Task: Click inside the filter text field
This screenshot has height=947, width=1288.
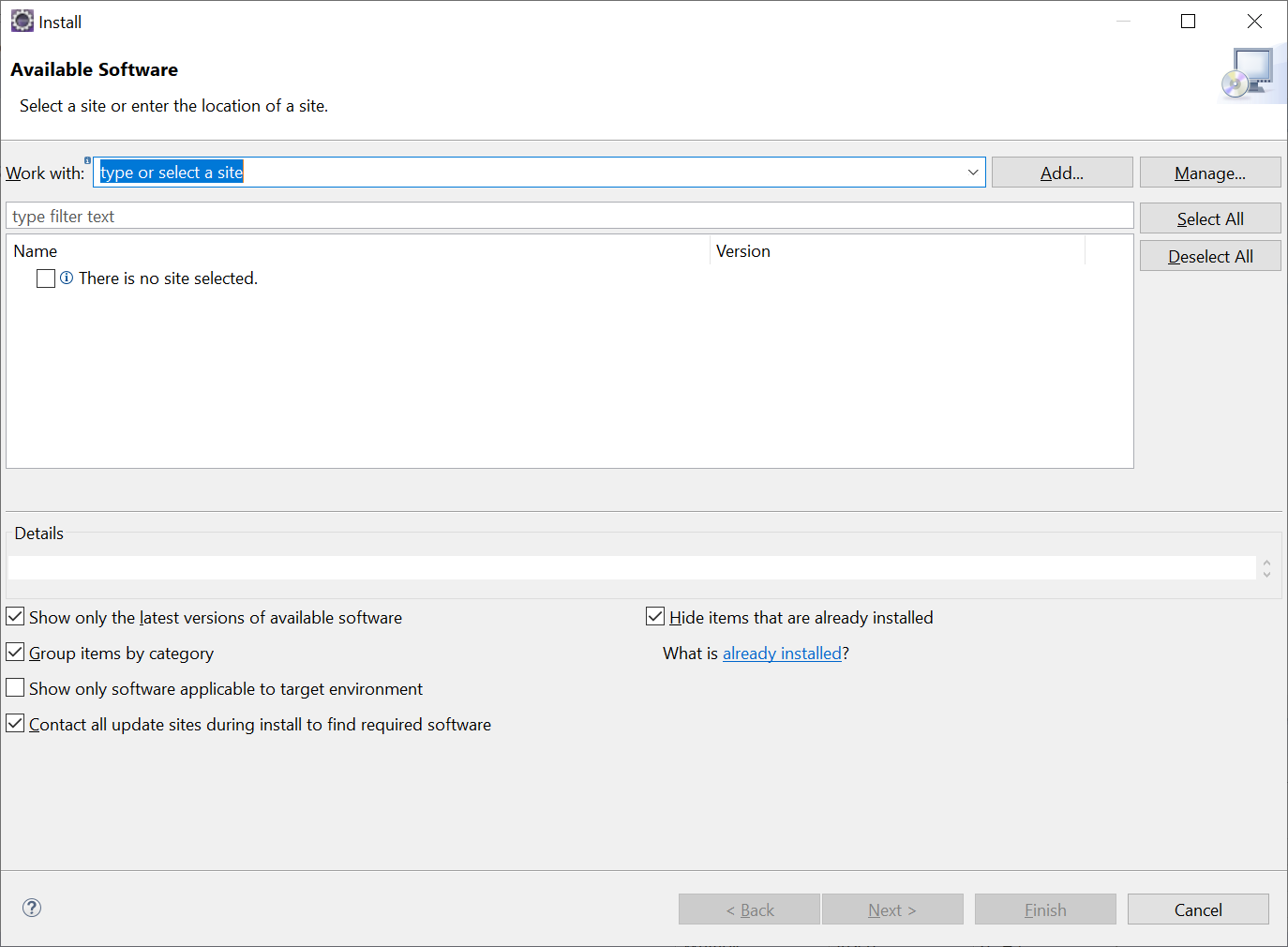Action: pos(375,215)
